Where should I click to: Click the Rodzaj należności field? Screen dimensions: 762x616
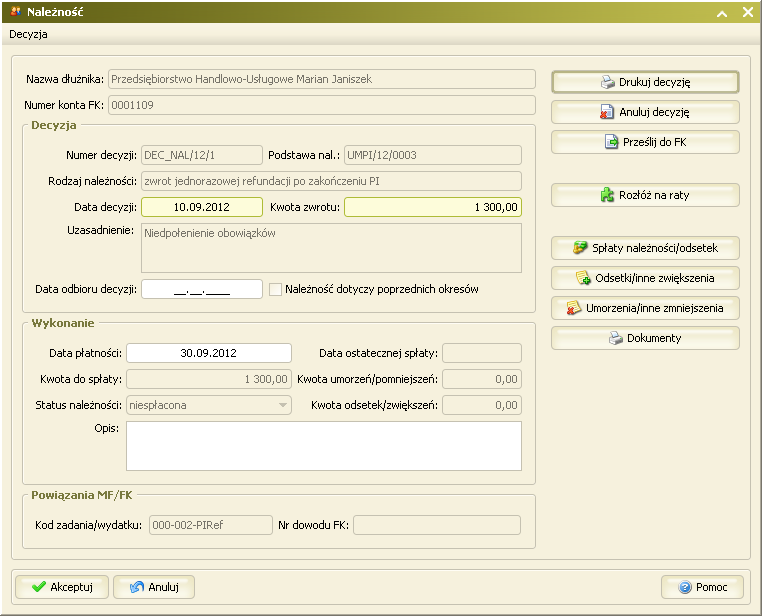tap(331, 181)
